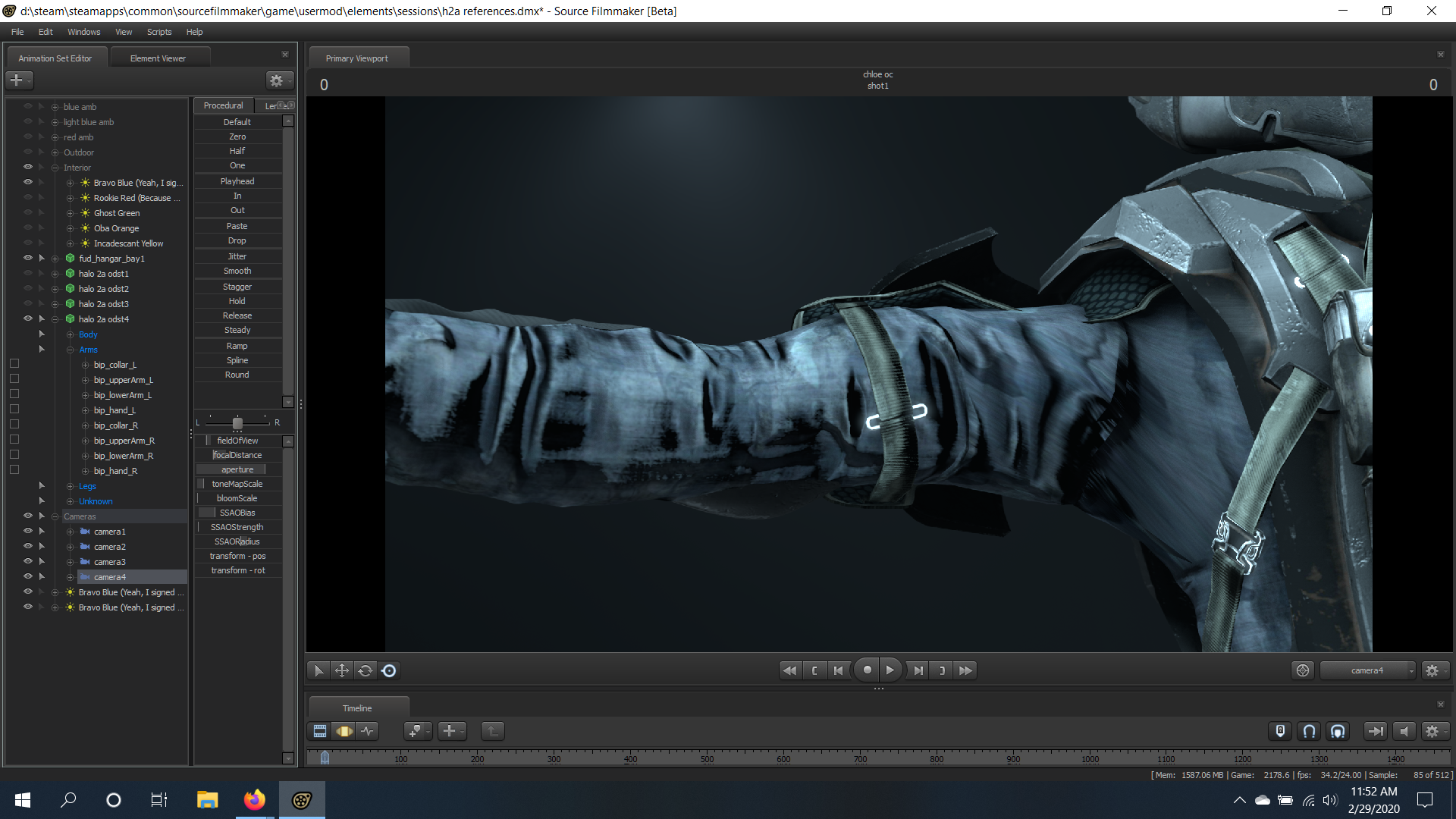Click the timeline up-level arrow button
The image size is (1456, 819).
coord(493,731)
